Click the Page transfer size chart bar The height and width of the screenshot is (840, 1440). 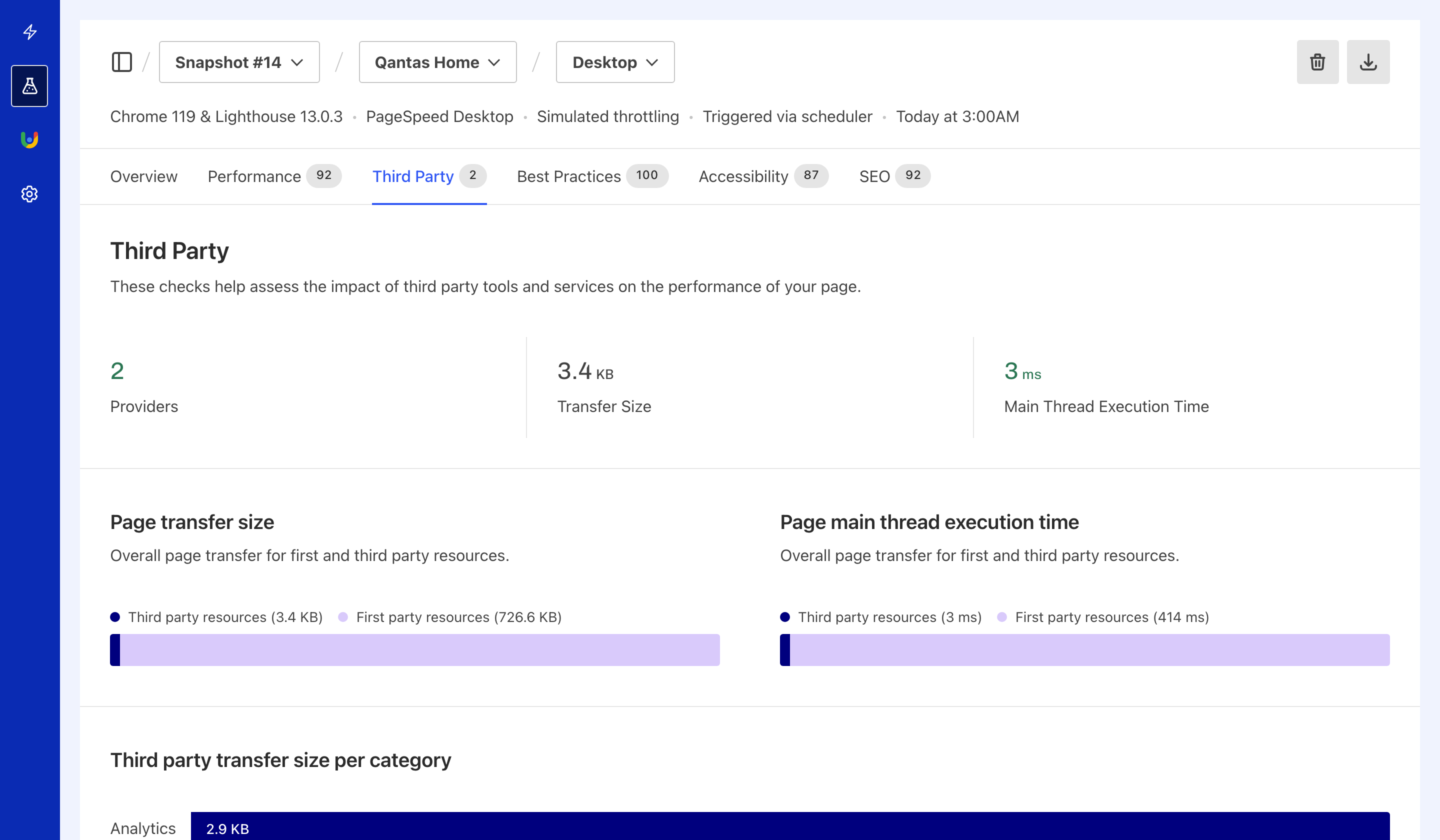[x=415, y=649]
